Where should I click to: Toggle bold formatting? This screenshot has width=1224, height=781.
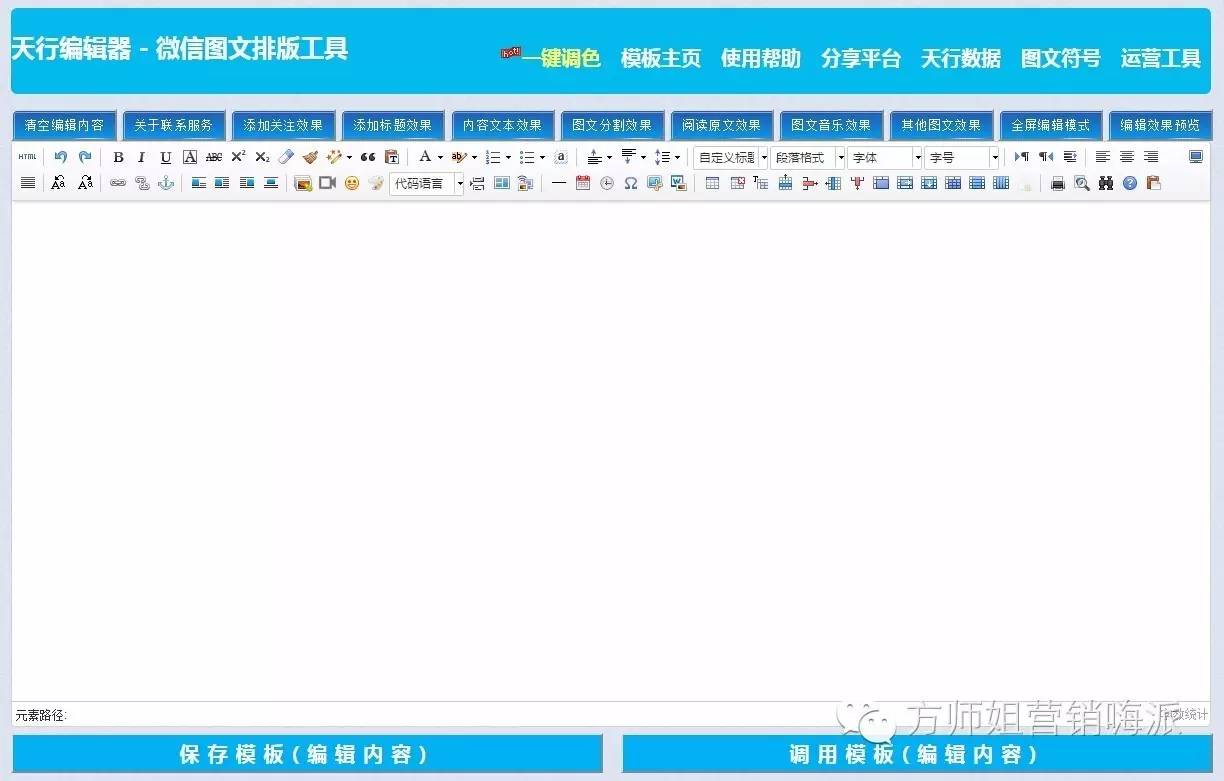(117, 157)
